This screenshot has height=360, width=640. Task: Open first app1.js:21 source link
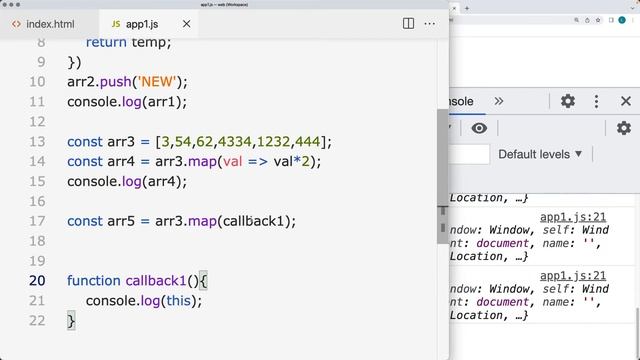coord(573,217)
